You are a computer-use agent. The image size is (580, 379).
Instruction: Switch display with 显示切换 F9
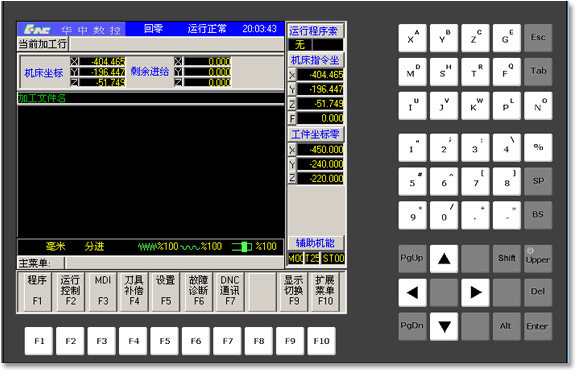(x=294, y=291)
